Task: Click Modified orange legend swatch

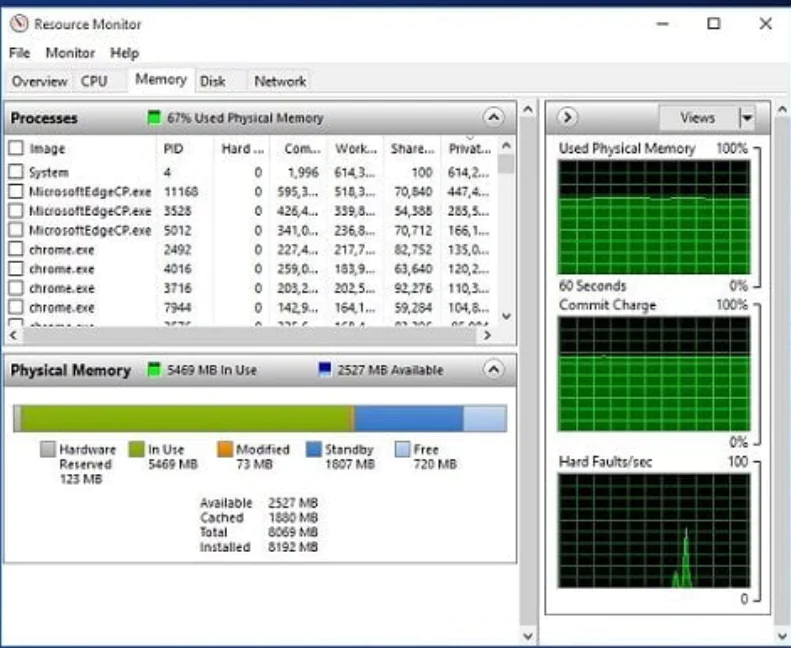Action: [225, 449]
